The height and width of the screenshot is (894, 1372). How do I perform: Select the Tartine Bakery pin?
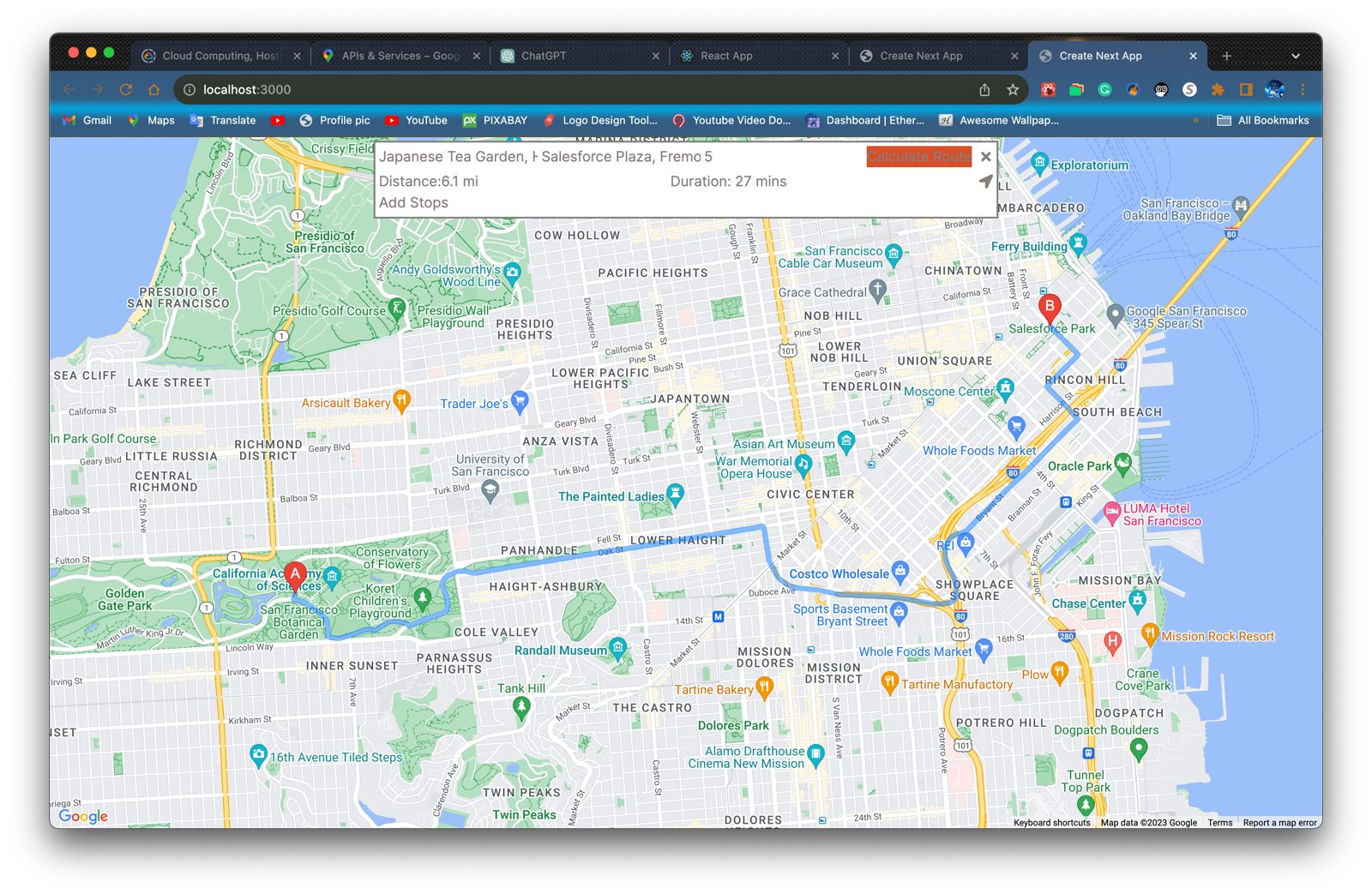point(764,687)
